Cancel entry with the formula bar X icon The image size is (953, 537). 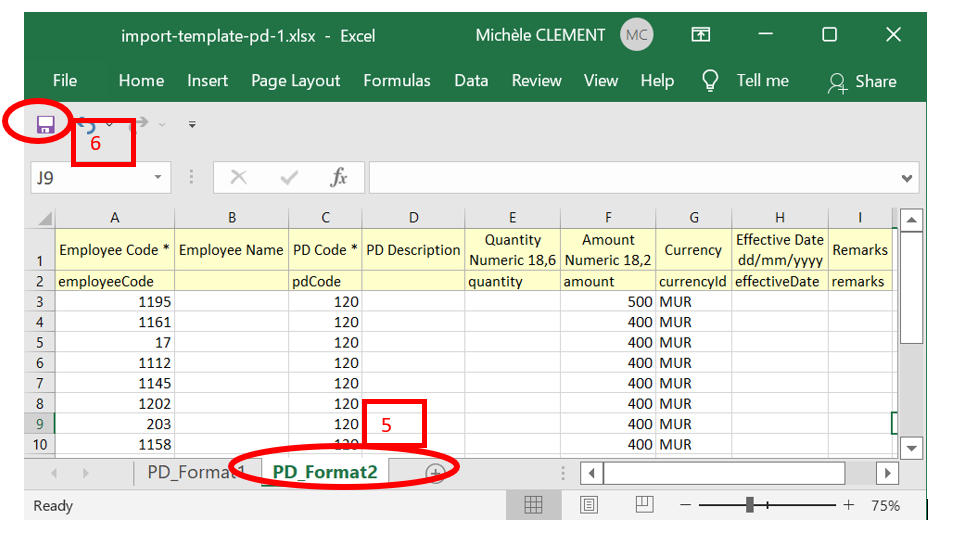pos(239,177)
